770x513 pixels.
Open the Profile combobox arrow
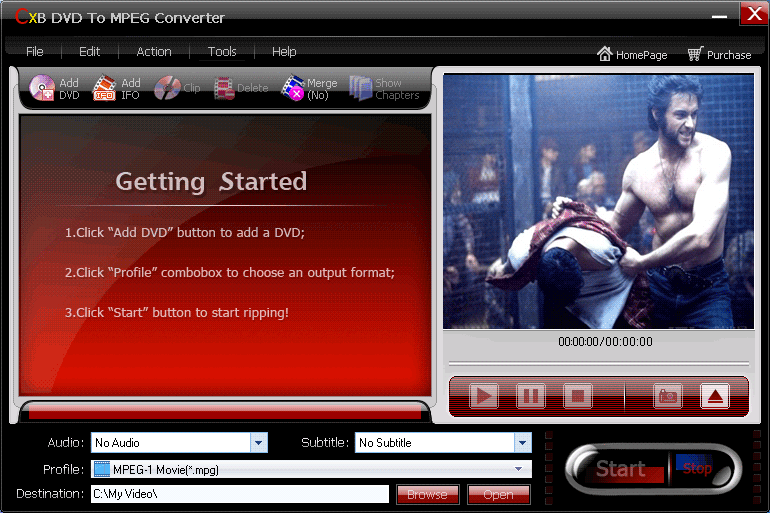coord(519,469)
